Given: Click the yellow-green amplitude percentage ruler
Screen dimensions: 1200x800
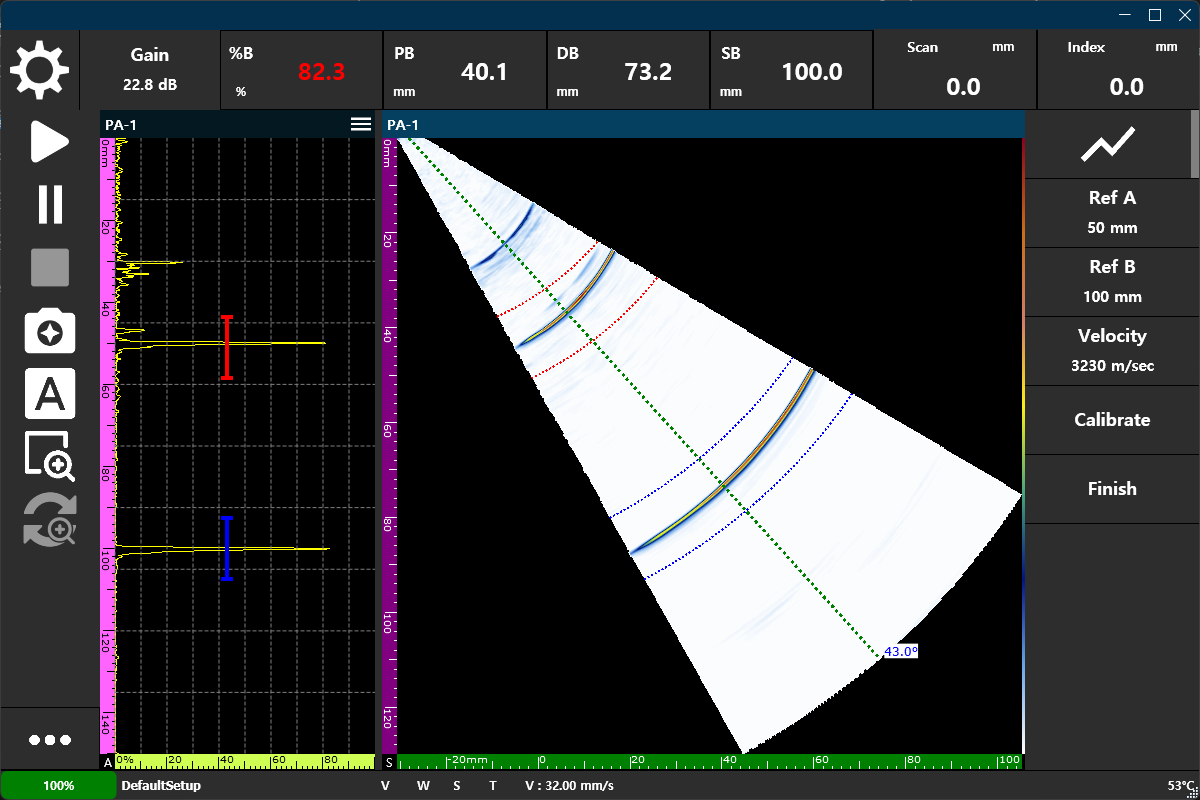Looking at the screenshot, I should tap(244, 762).
